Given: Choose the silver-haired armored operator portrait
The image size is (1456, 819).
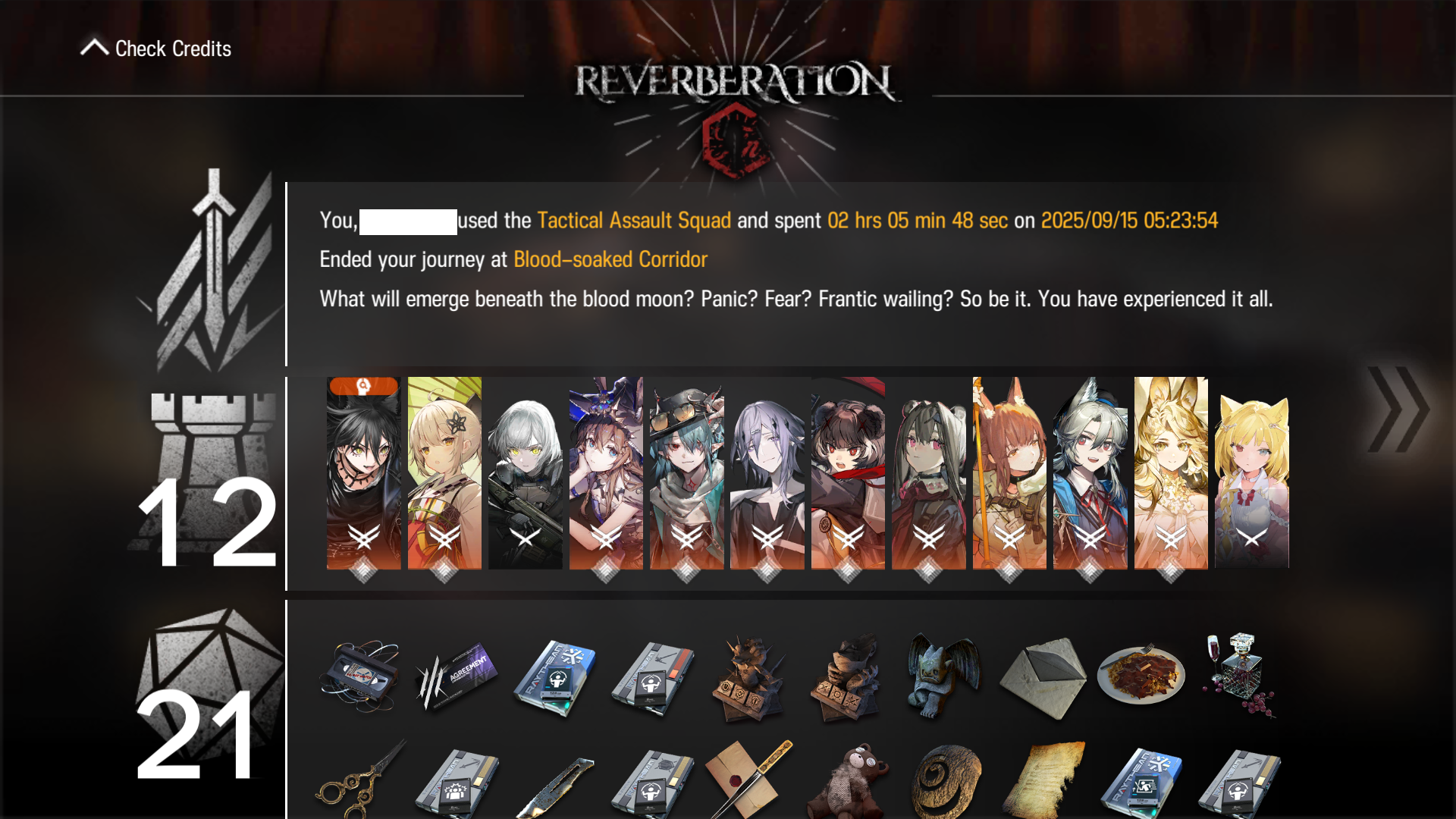Looking at the screenshot, I should [x=525, y=473].
